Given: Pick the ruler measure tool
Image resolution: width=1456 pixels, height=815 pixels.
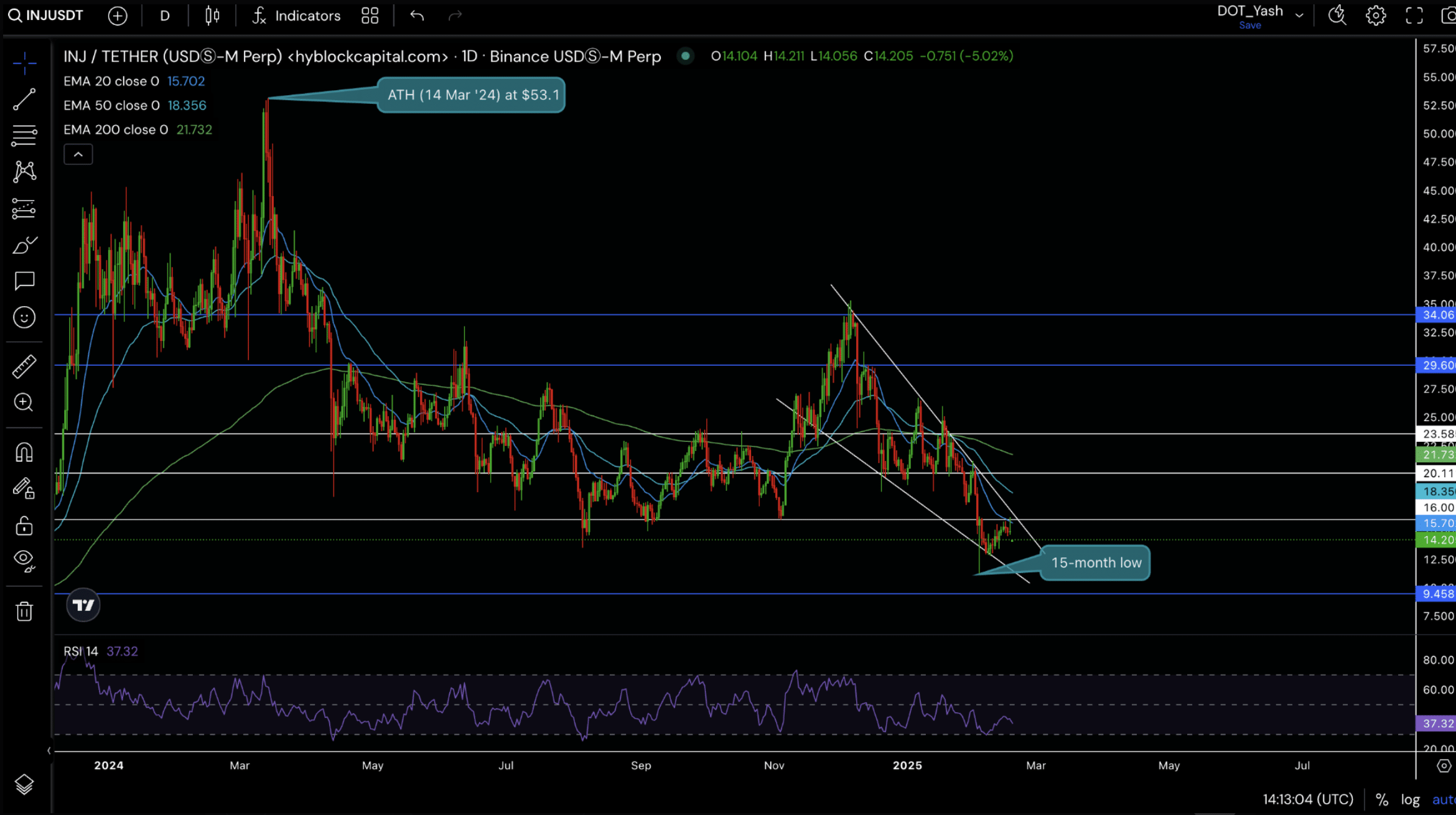Looking at the screenshot, I should (24, 366).
